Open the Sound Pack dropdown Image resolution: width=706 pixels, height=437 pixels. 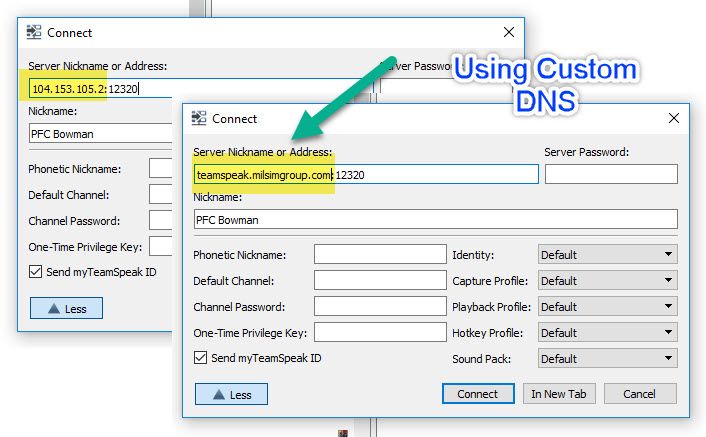(607, 359)
